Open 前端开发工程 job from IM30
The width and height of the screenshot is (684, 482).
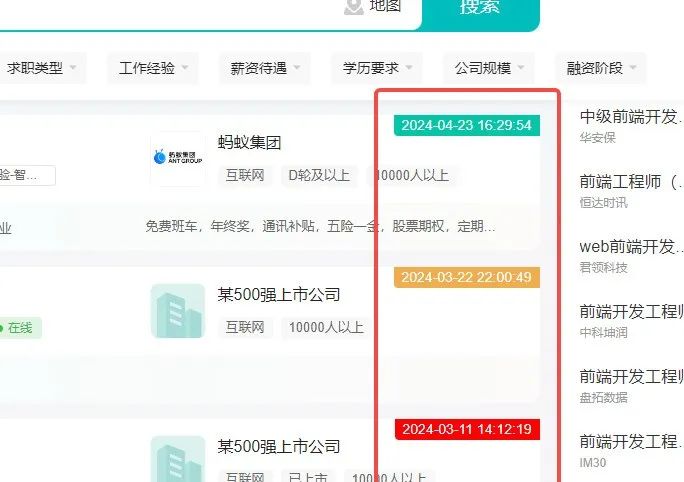pos(631,441)
